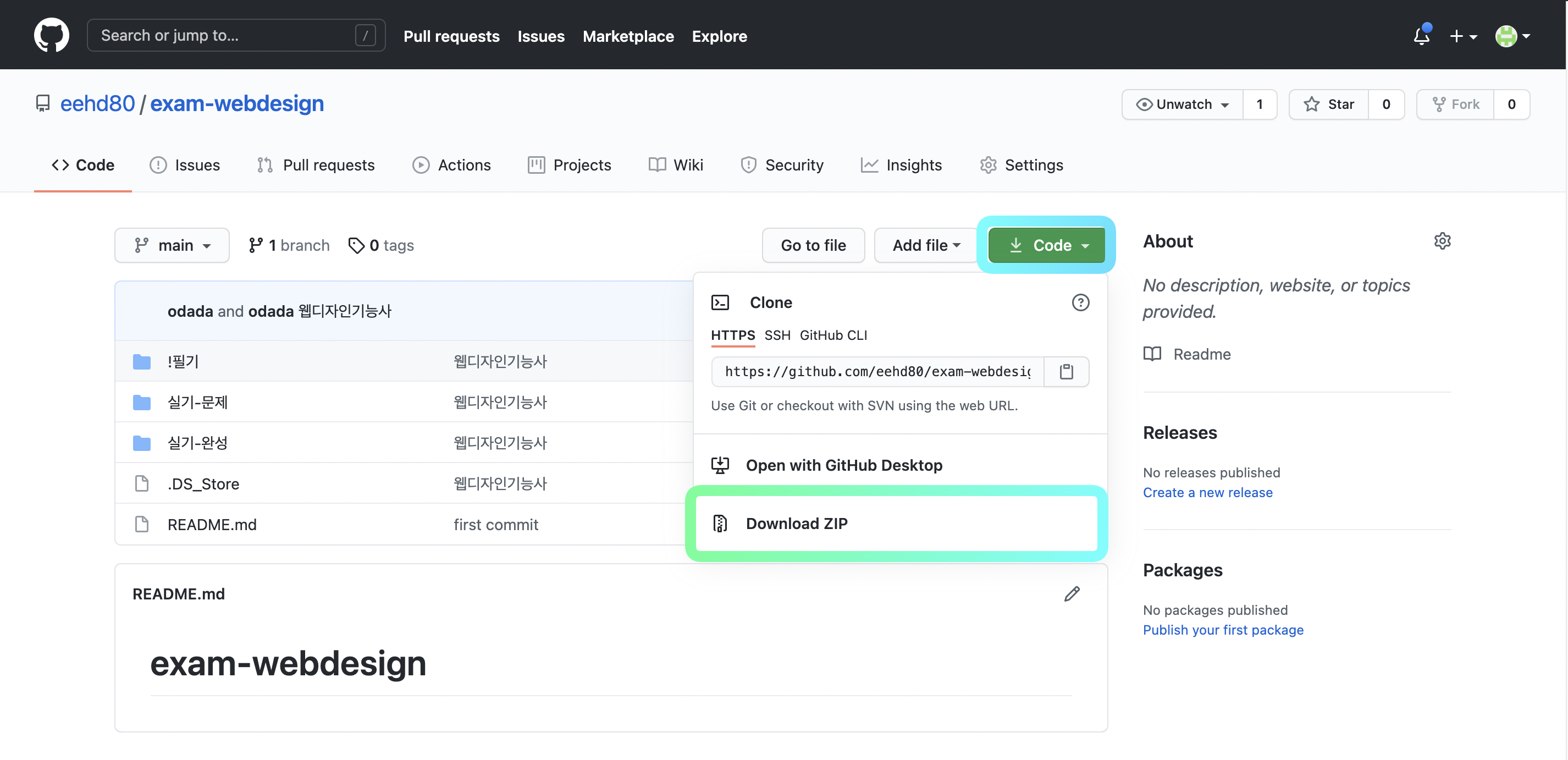Expand the main branch dropdown
The image size is (1568, 760).
point(172,245)
